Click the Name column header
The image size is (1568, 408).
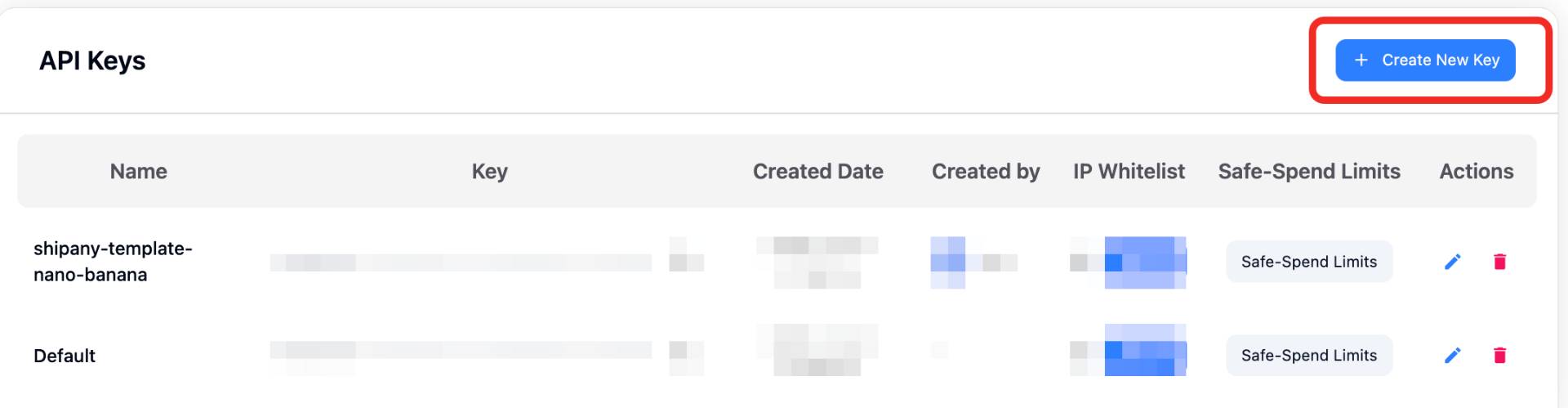click(x=139, y=172)
